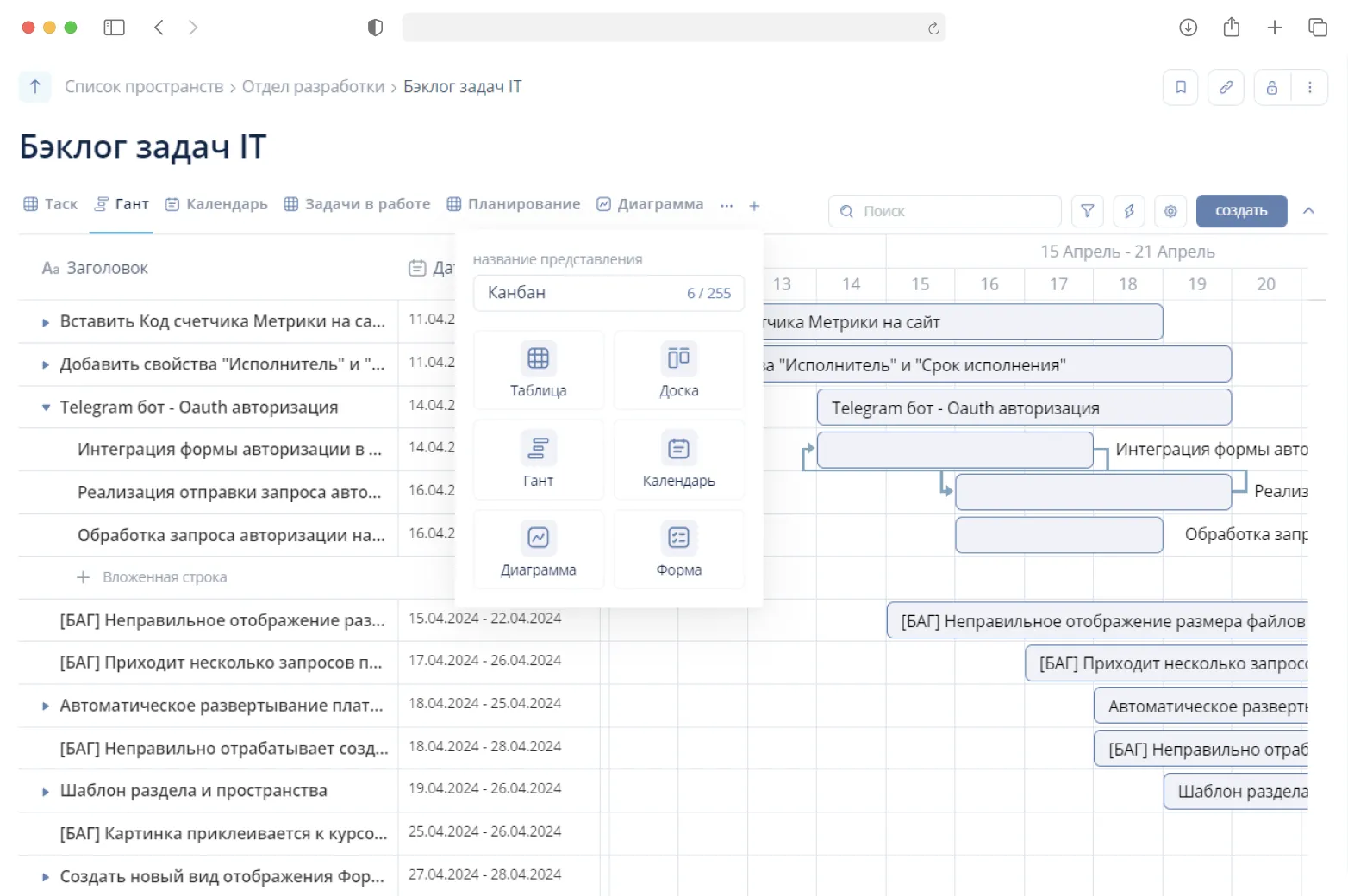Select the Таблица view type
The width and height of the screenshot is (1348, 896).
[x=538, y=370]
